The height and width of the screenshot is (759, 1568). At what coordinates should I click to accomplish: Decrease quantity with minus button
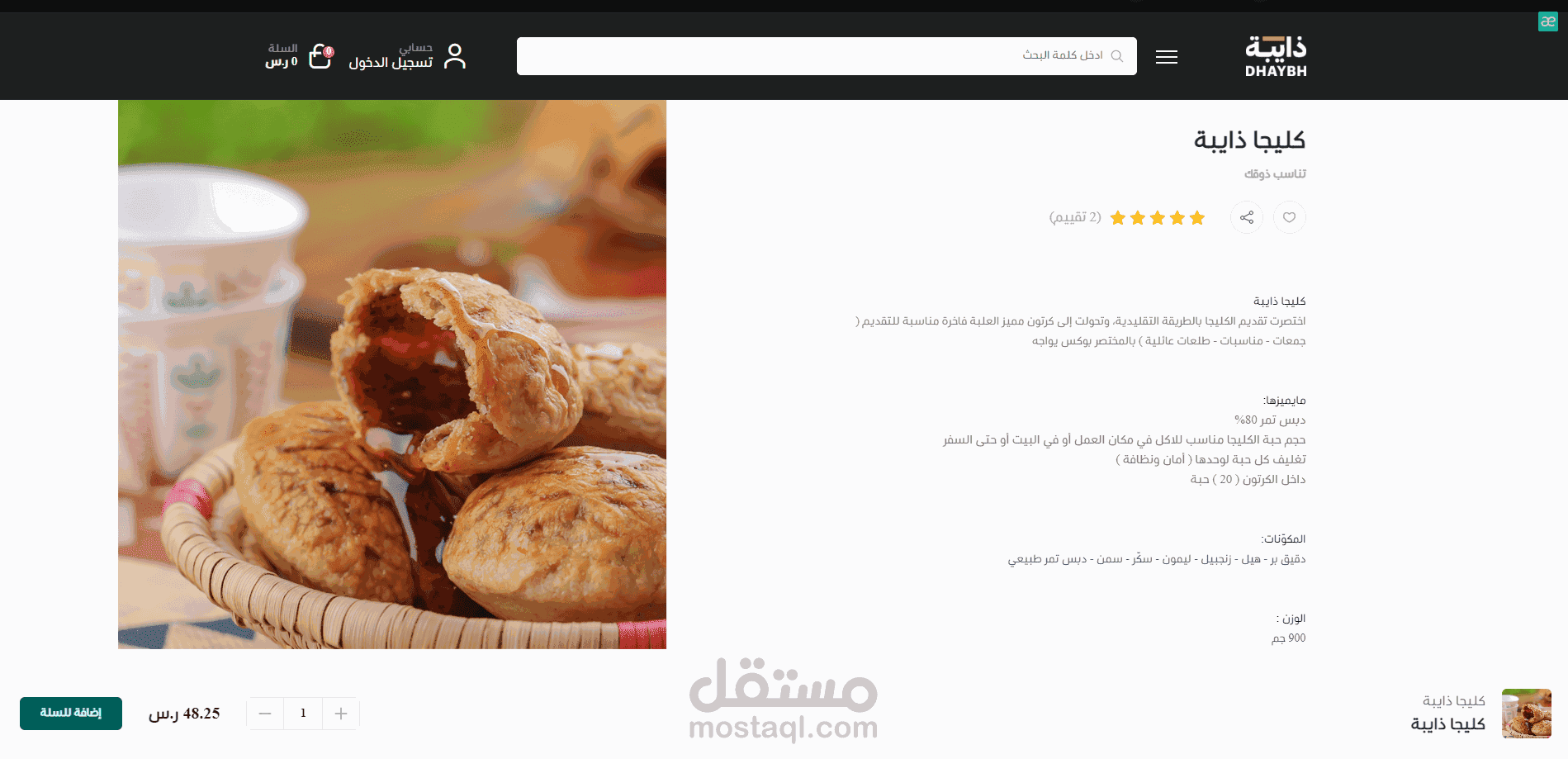[265, 714]
